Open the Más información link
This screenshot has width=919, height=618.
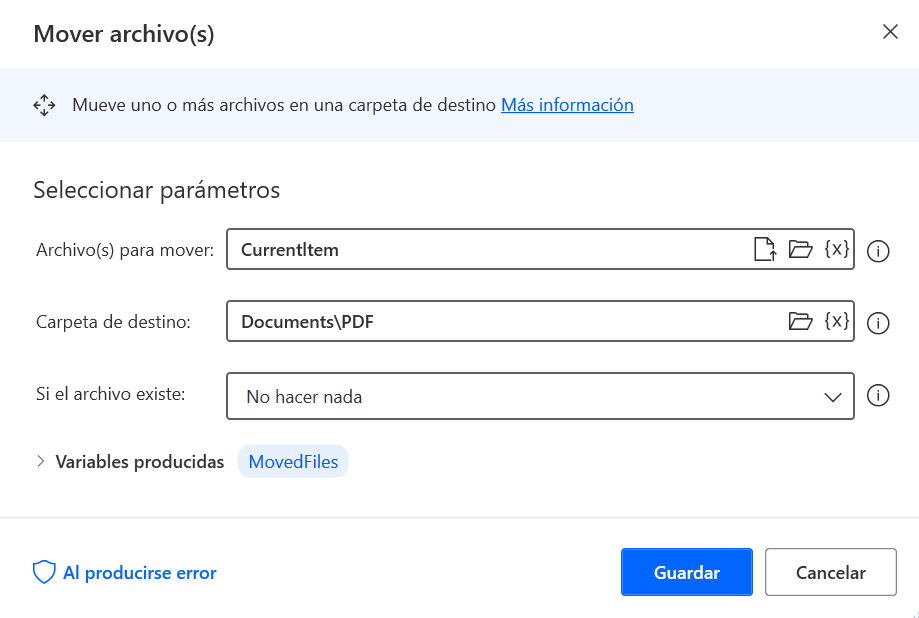567,104
